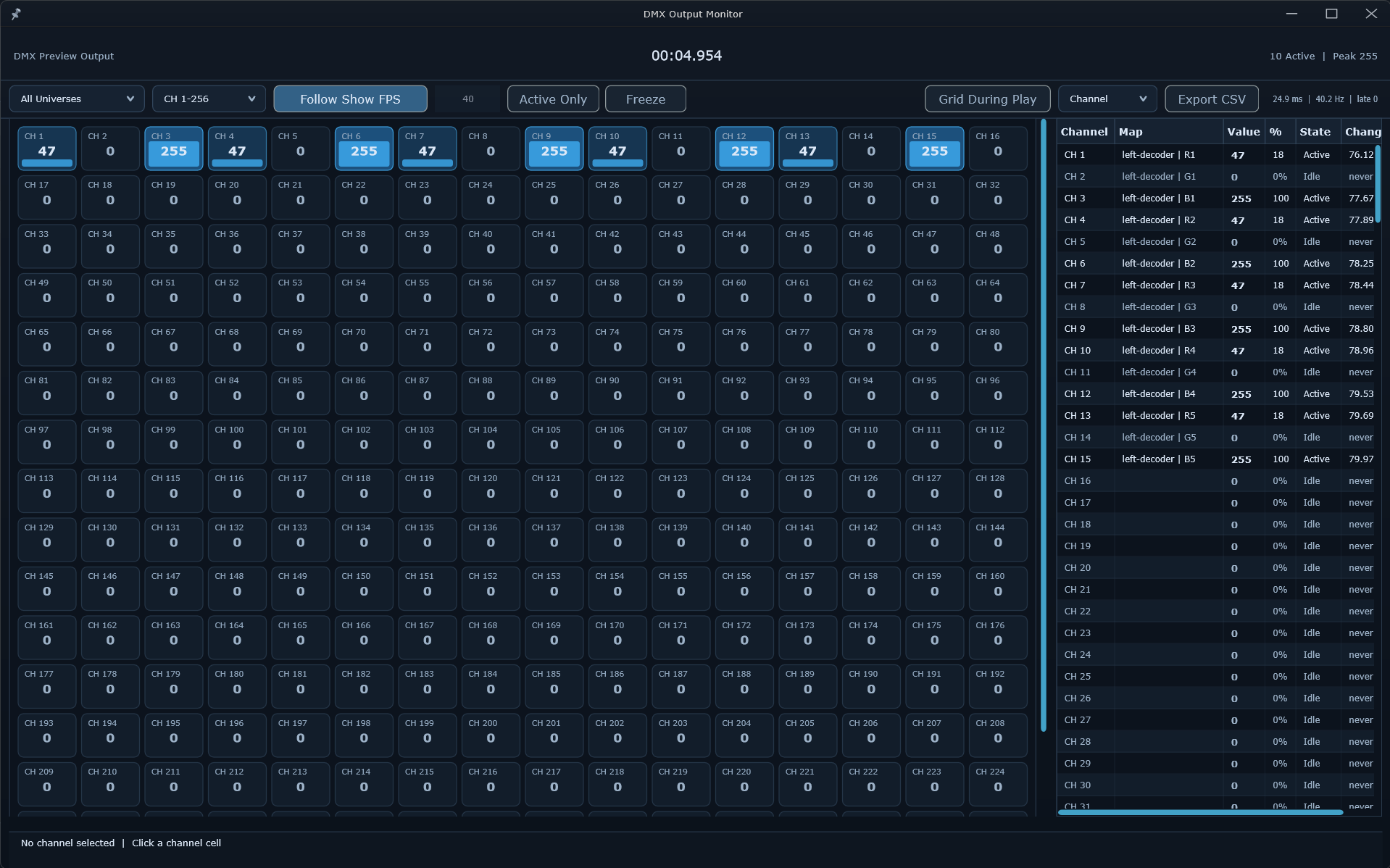Select channel cell CH 100

tap(237, 442)
